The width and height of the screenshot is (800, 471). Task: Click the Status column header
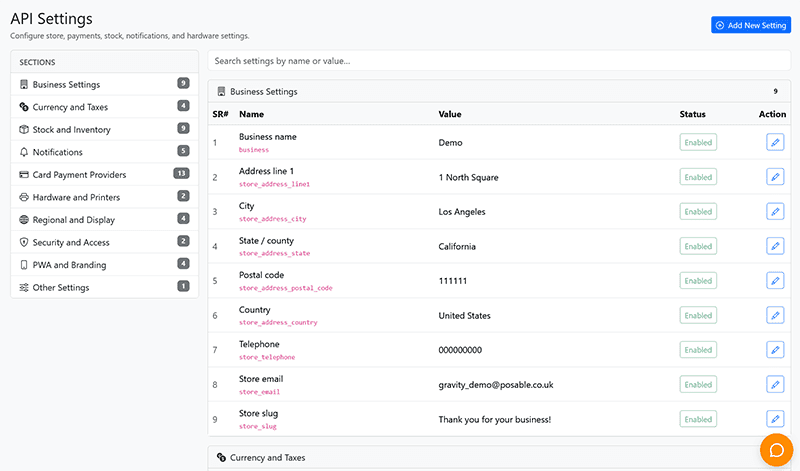click(x=692, y=114)
